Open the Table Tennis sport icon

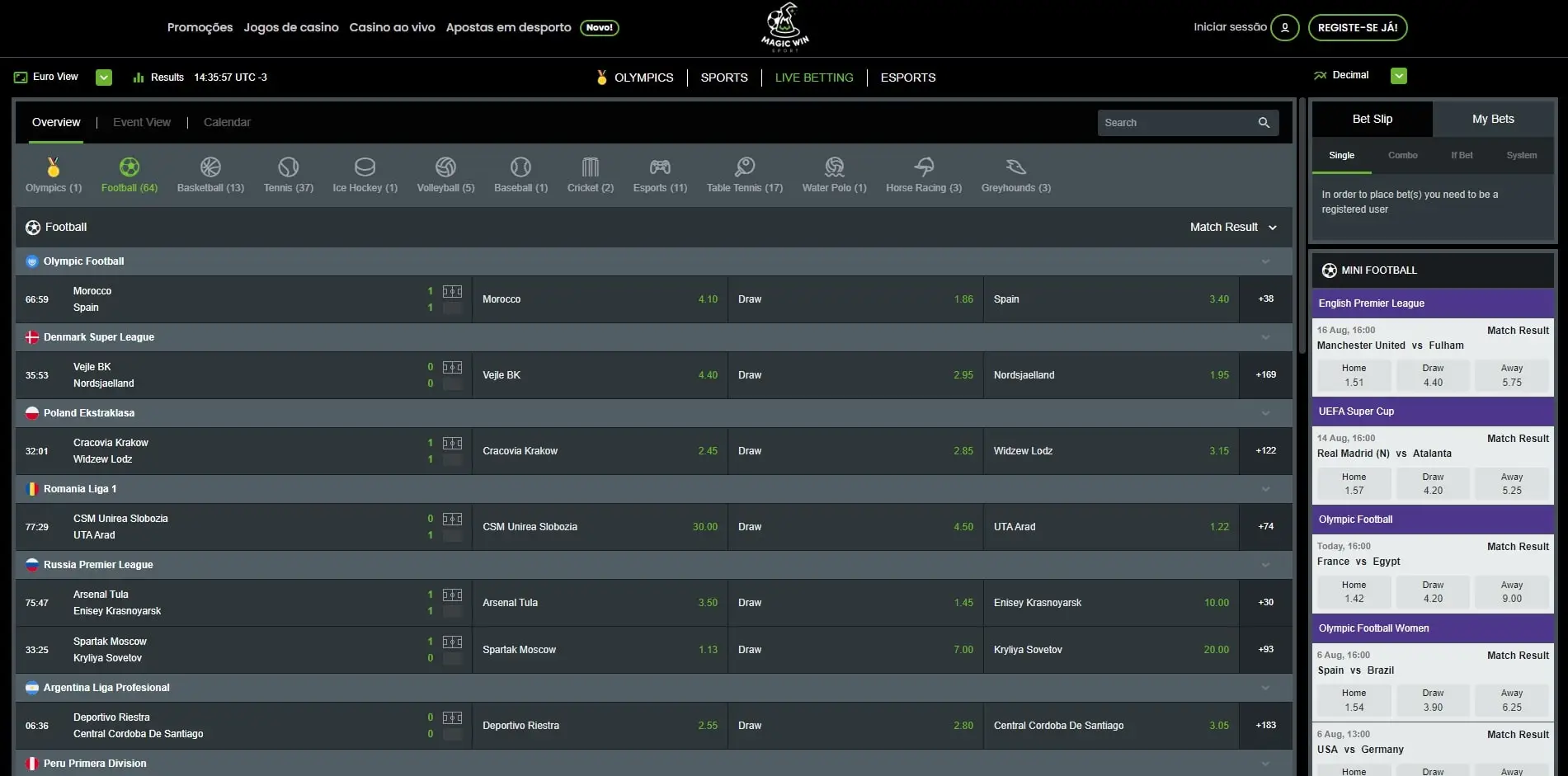click(743, 168)
